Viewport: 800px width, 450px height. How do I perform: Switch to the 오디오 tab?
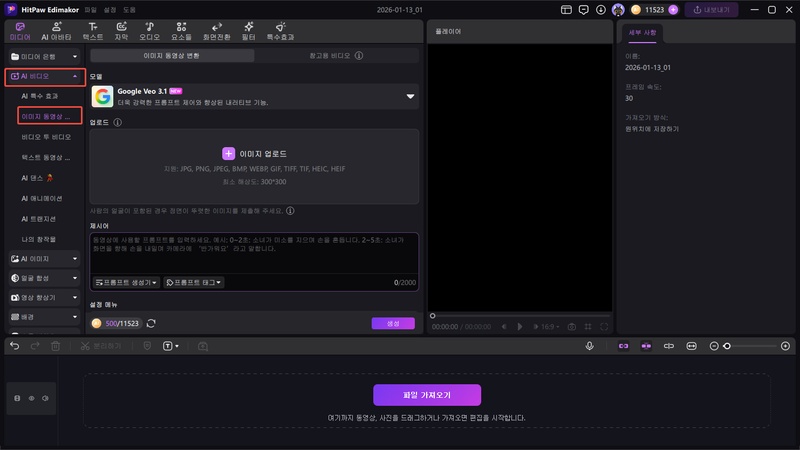pyautogui.click(x=149, y=31)
